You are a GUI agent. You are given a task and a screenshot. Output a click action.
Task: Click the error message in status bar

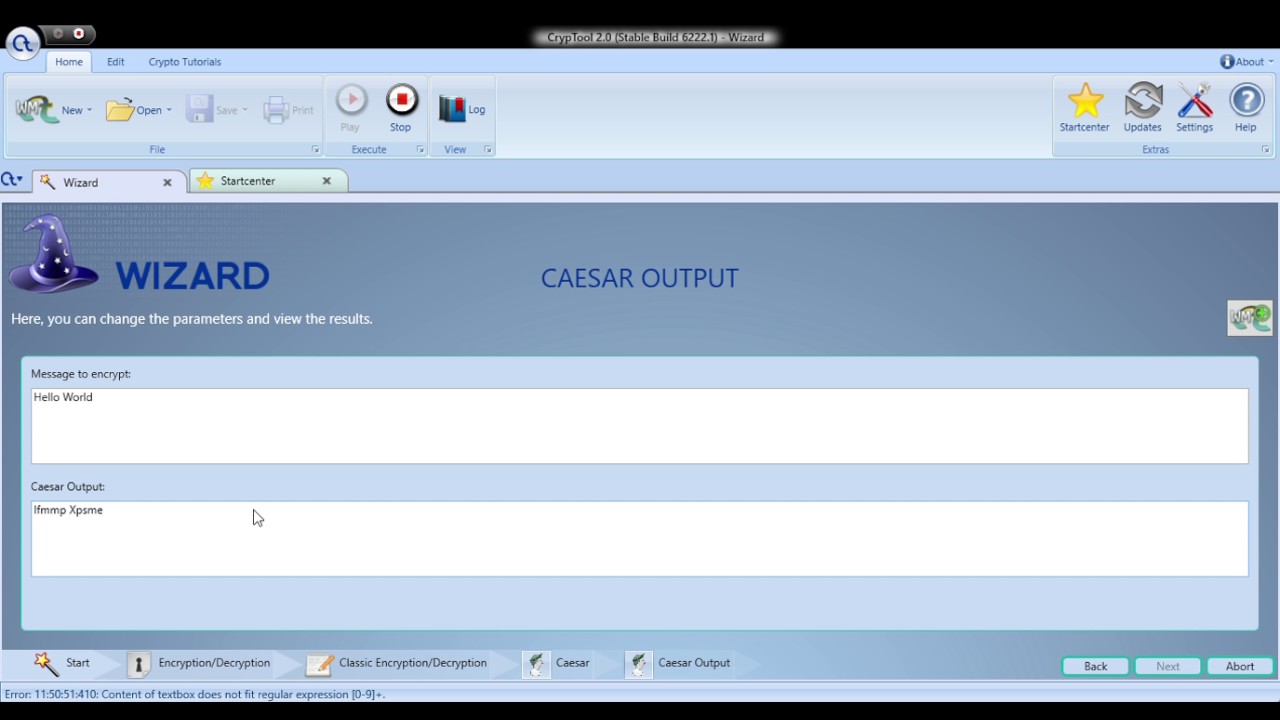tap(194, 694)
